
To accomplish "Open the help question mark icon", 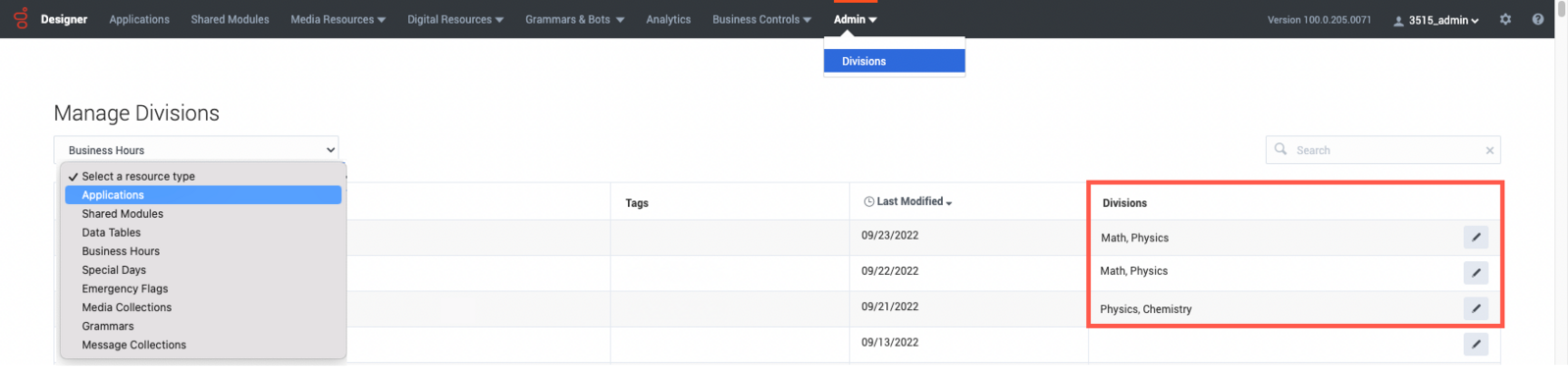I will click(x=1538, y=19).
